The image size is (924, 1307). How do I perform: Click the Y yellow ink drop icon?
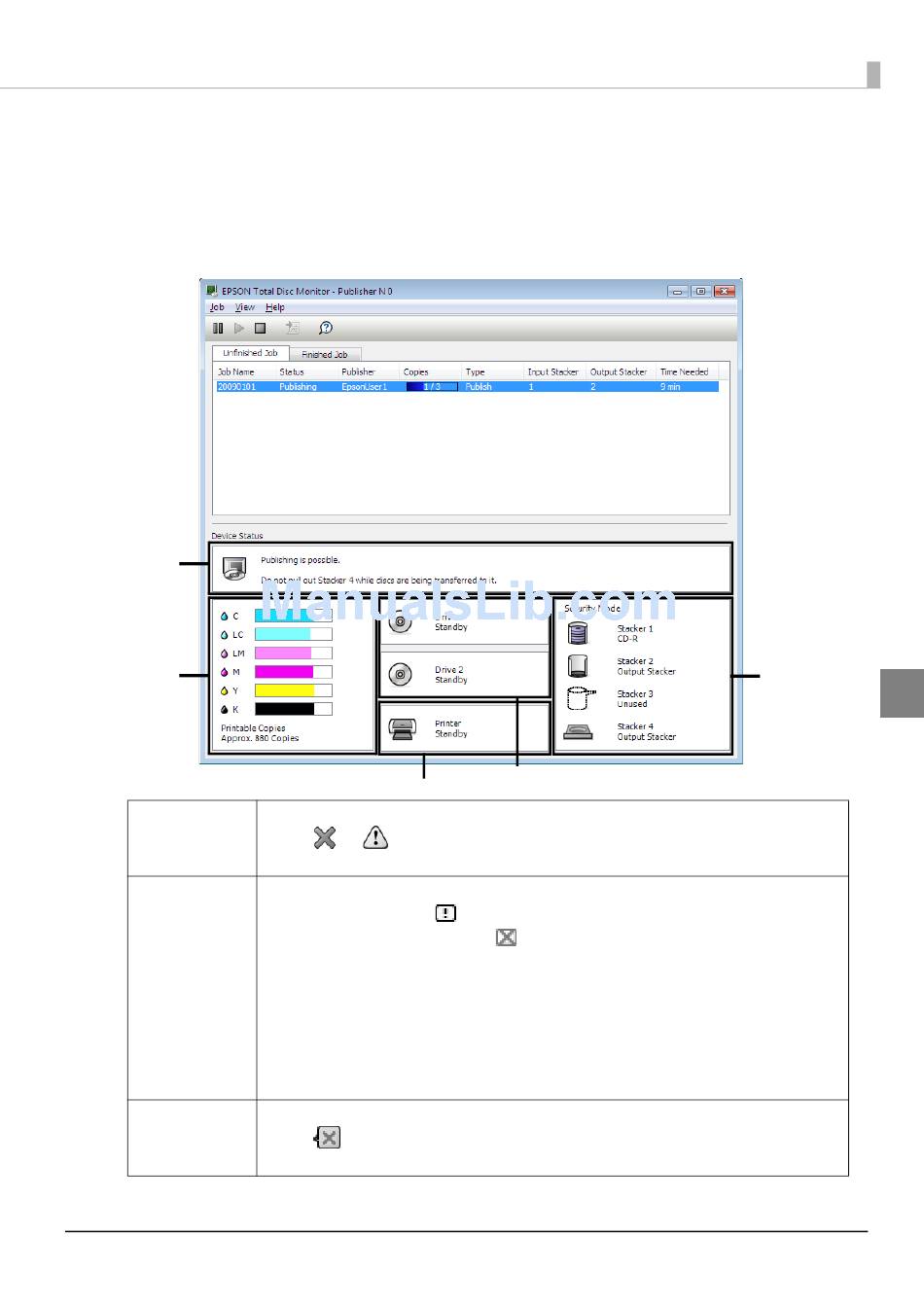[225, 690]
